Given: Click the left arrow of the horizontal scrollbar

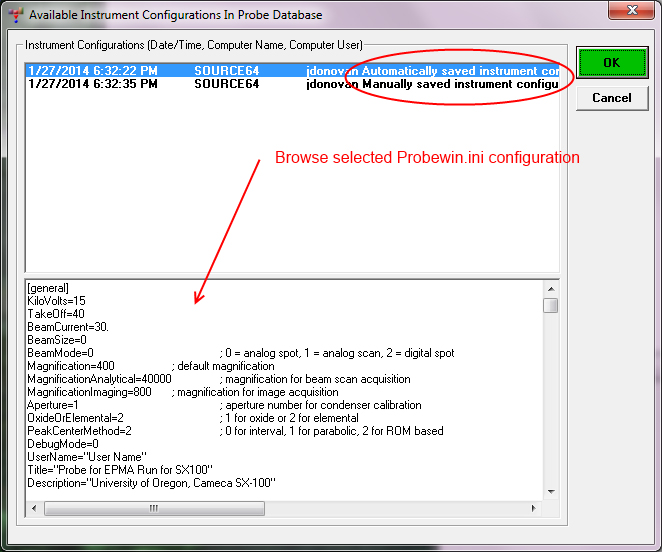Looking at the screenshot, I should pyautogui.click(x=34, y=508).
